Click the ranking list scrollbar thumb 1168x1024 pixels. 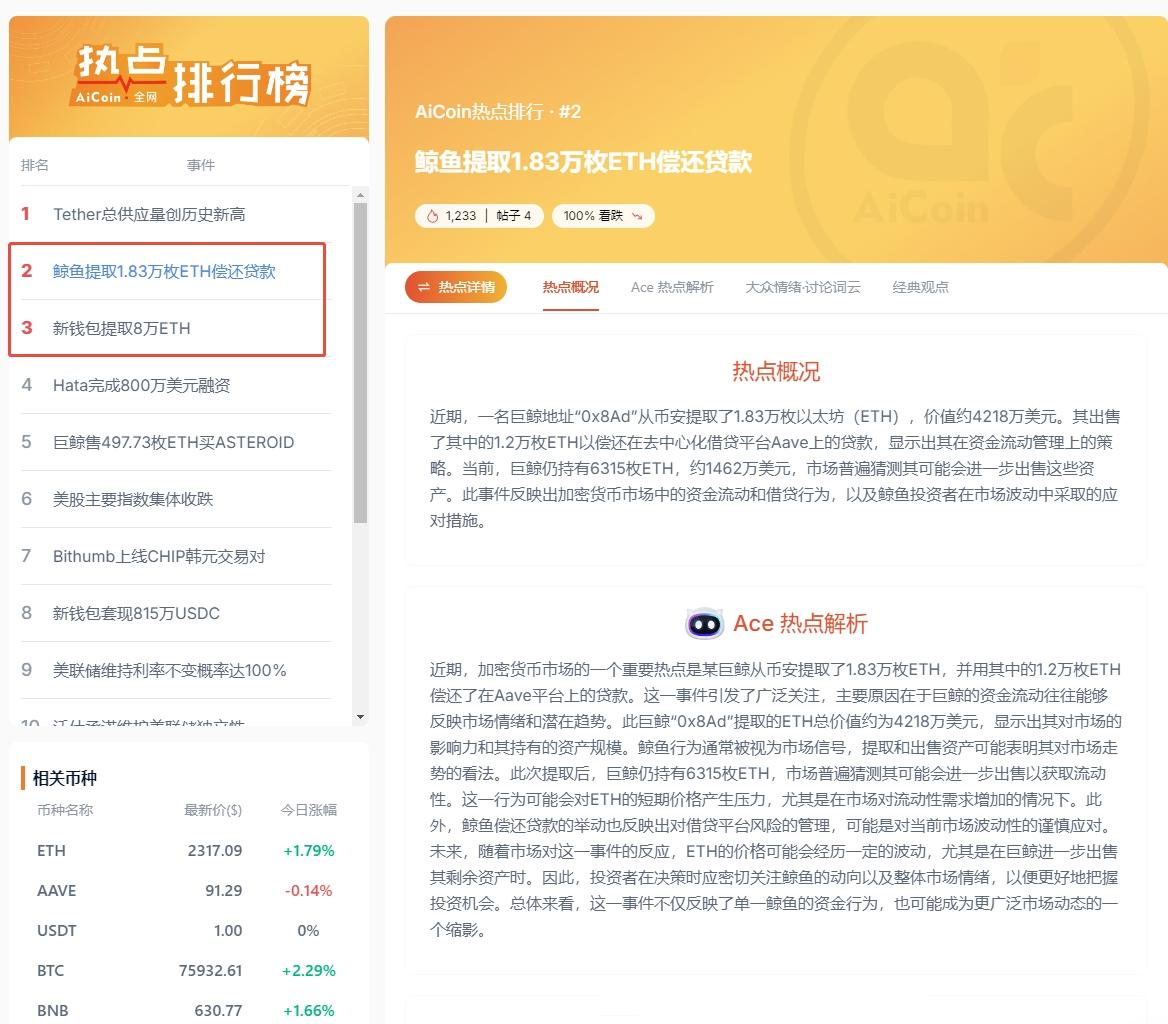point(361,363)
